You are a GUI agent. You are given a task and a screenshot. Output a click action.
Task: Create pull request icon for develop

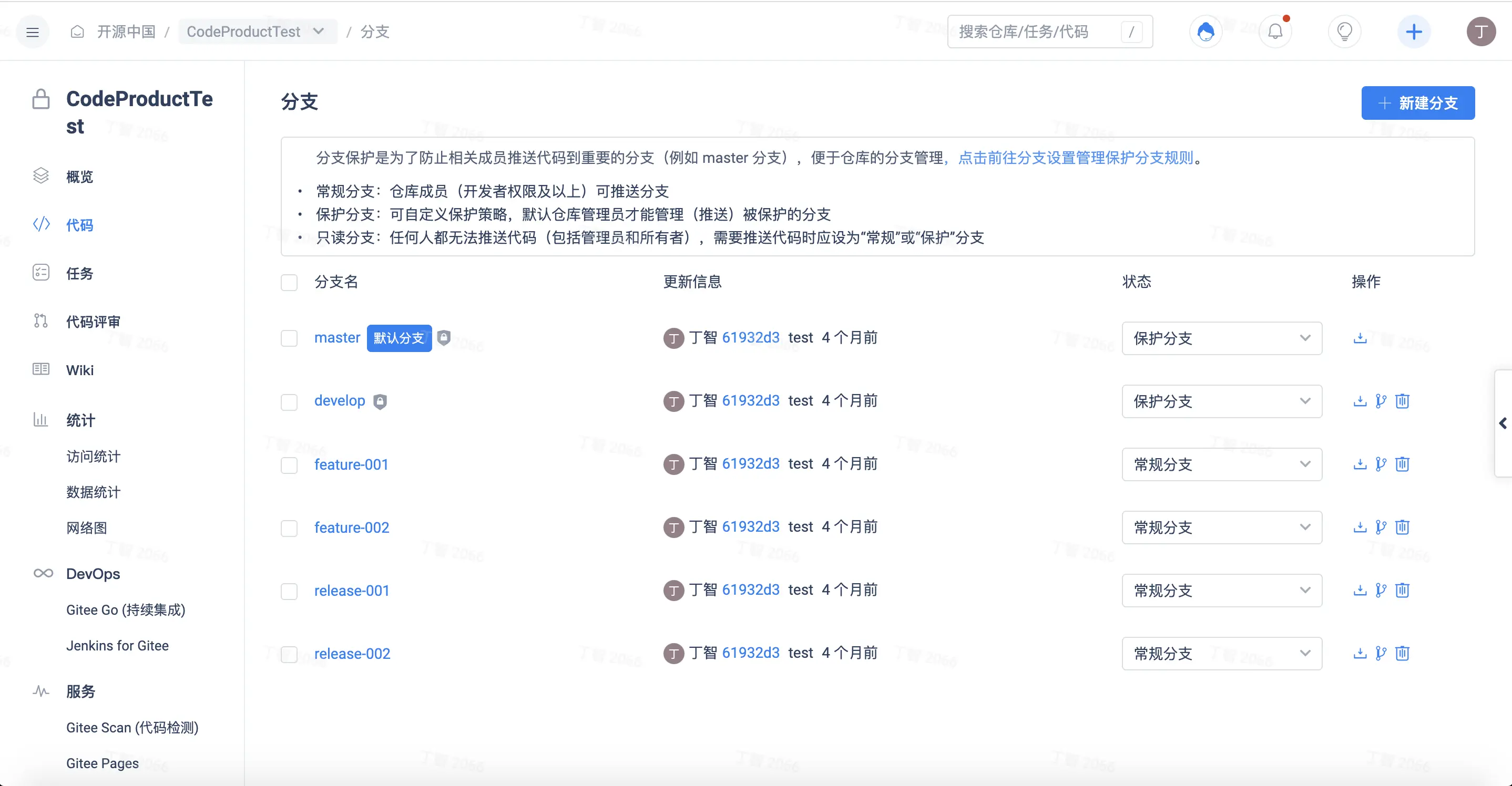click(1381, 401)
